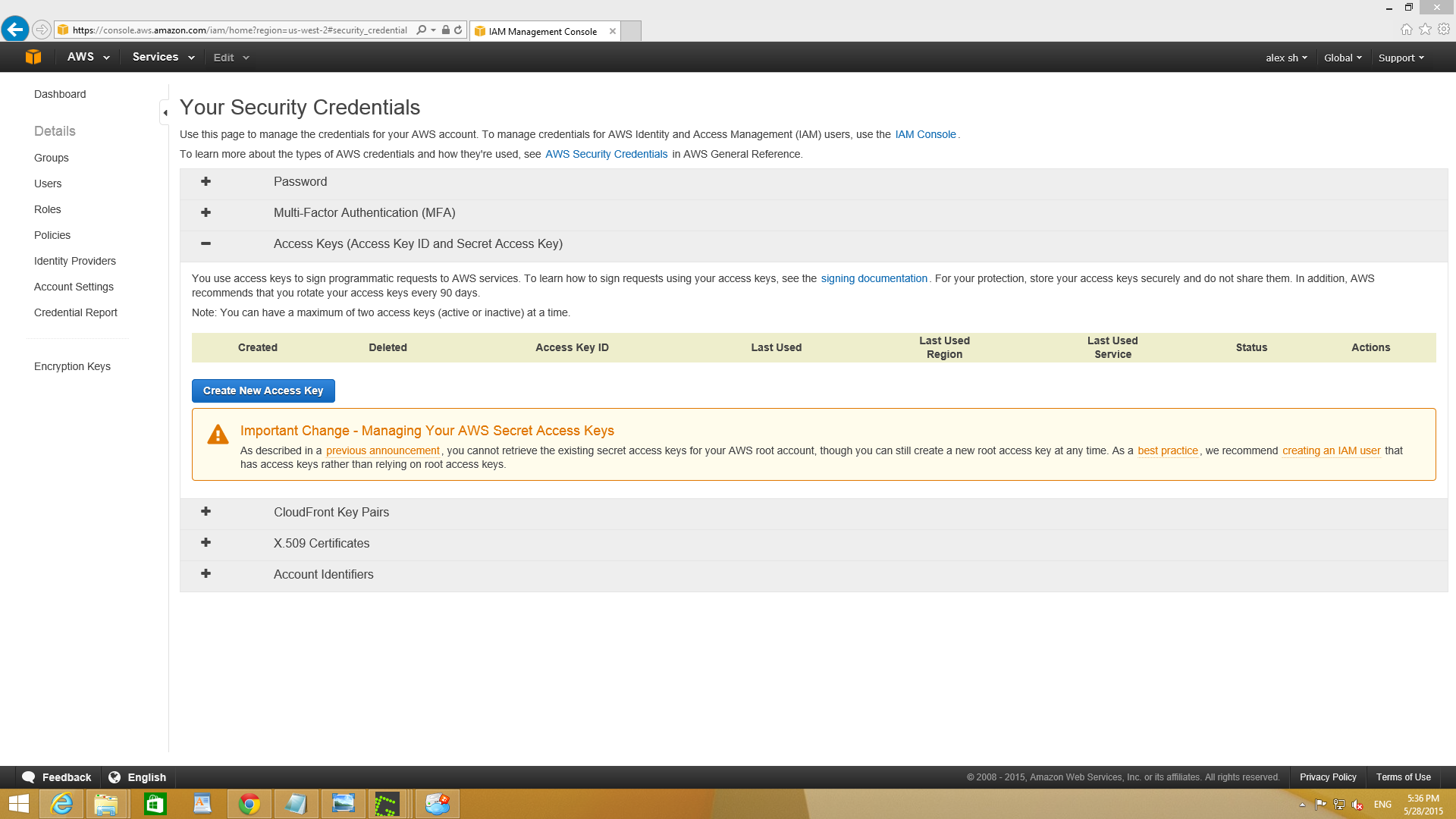Select Users in the sidebar

point(48,184)
